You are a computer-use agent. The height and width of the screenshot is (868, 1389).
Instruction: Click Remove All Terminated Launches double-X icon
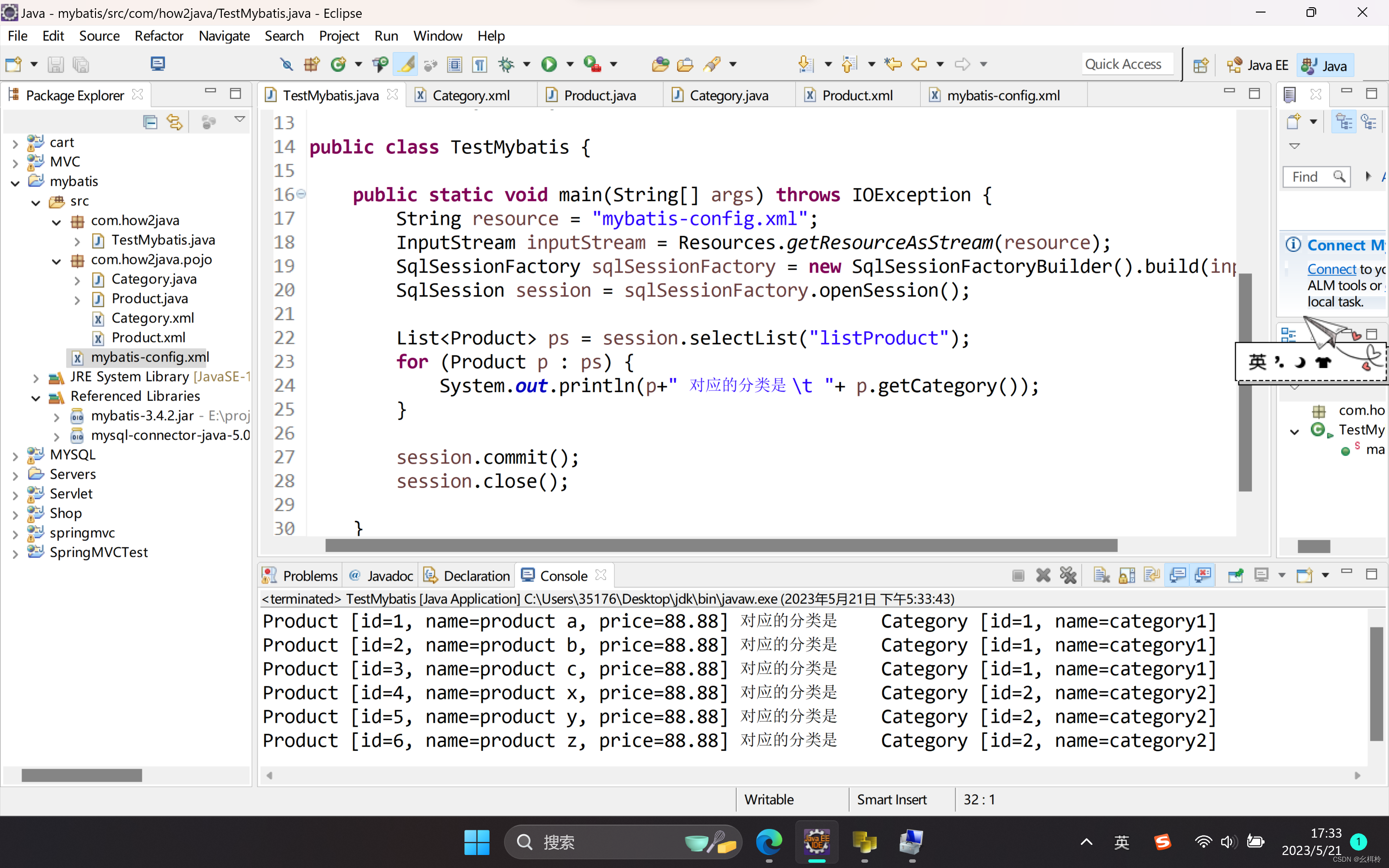point(1068,575)
